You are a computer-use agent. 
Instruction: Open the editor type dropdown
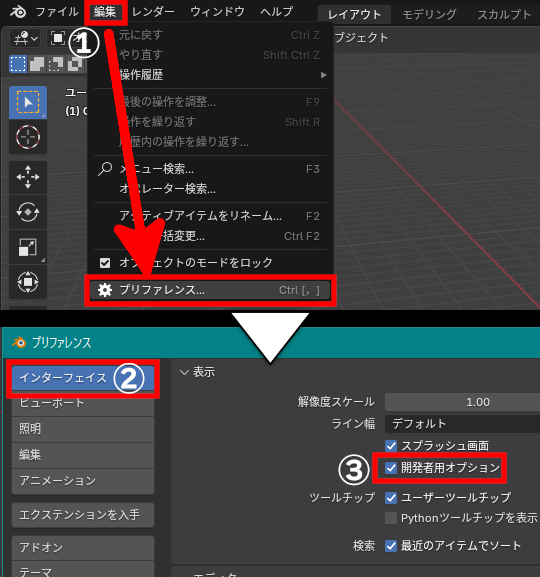[x=25, y=38]
